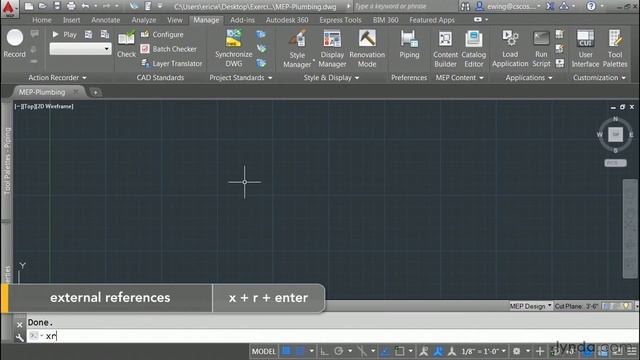The height and width of the screenshot is (360, 640).
Task: Open the Add-ins ribbon tab
Action: [x=242, y=20]
